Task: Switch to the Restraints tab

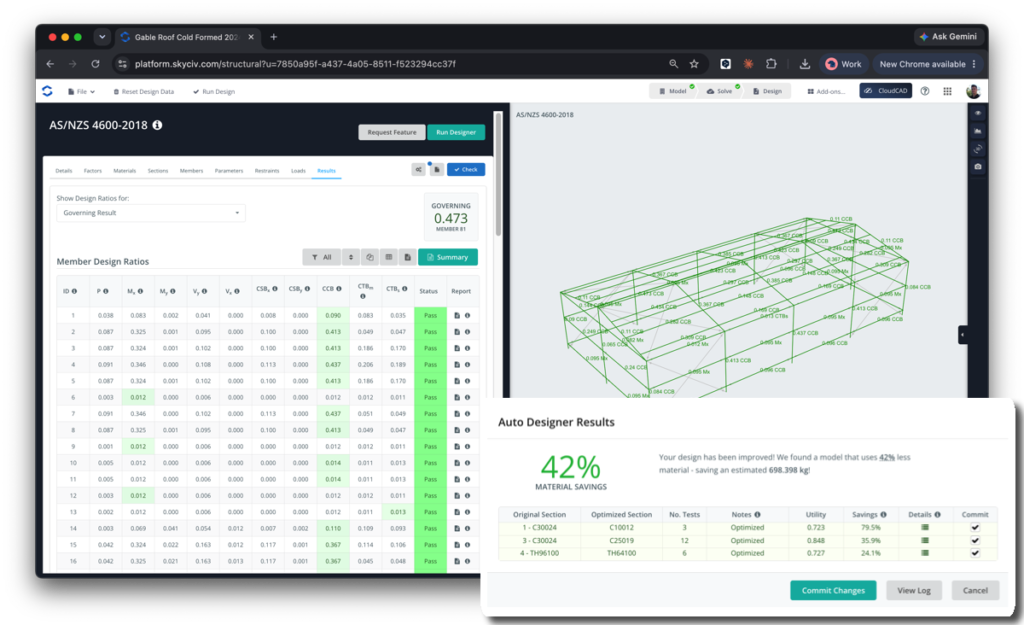Action: tap(267, 170)
